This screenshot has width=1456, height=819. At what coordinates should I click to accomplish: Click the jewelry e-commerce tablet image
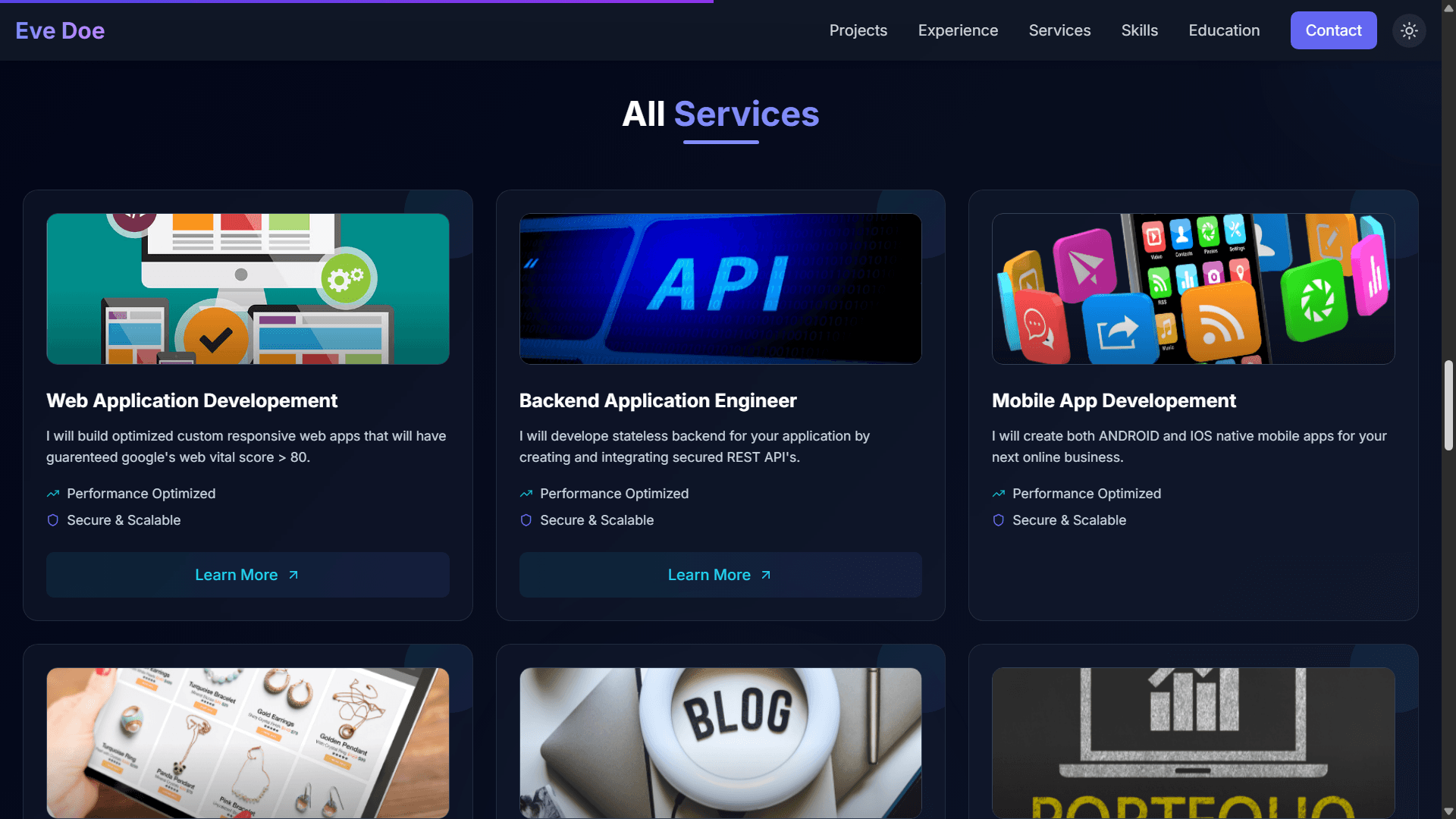(247, 742)
